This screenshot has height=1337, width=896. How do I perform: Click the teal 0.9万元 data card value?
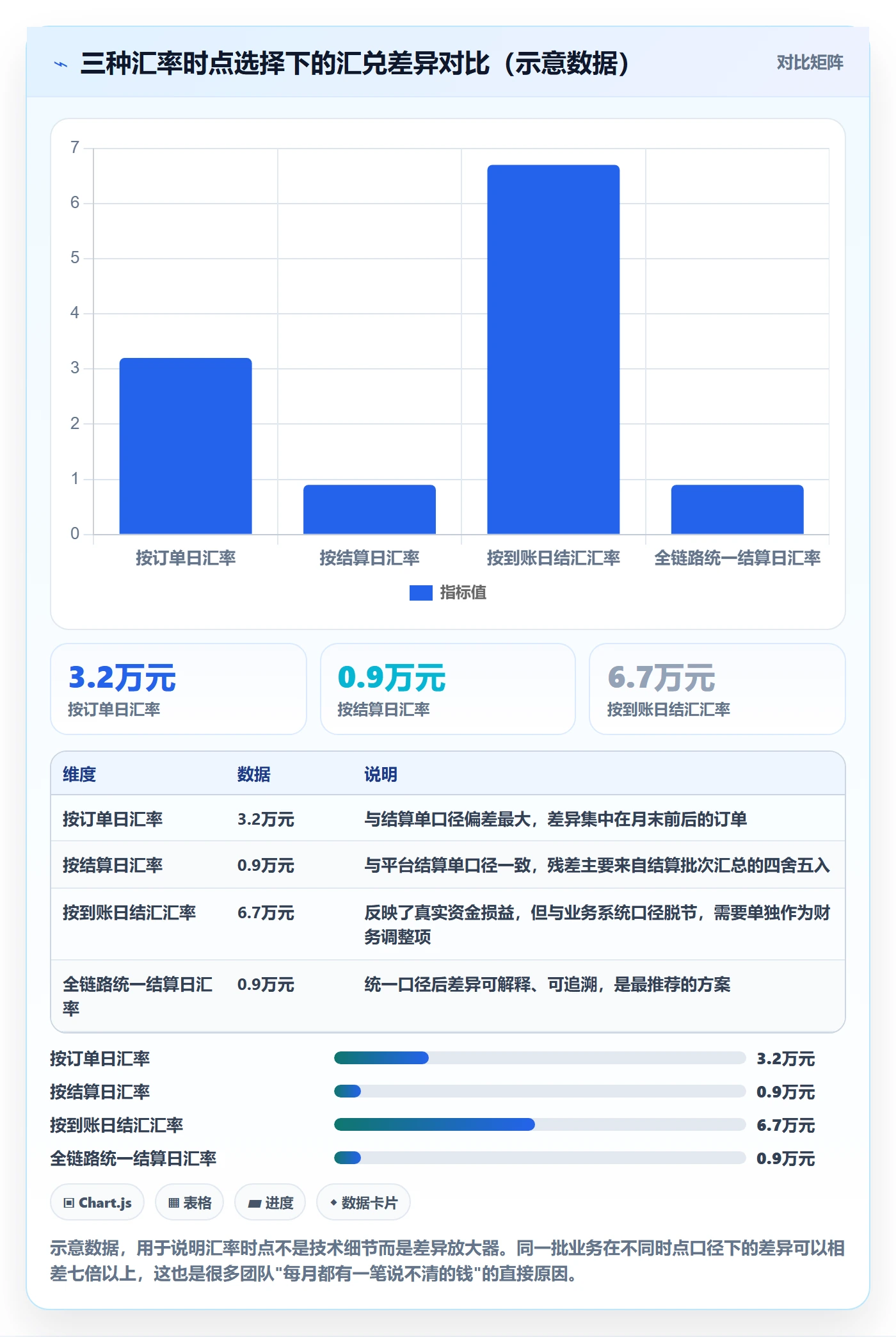392,677
